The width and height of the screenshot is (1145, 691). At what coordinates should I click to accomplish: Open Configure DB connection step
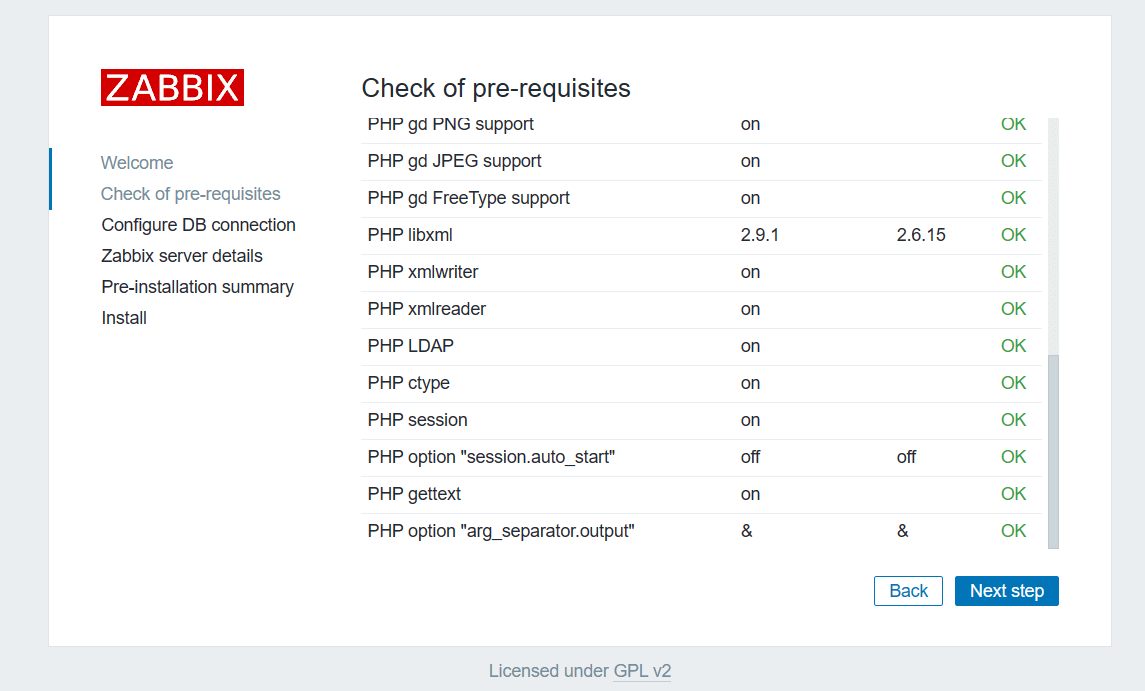199,225
